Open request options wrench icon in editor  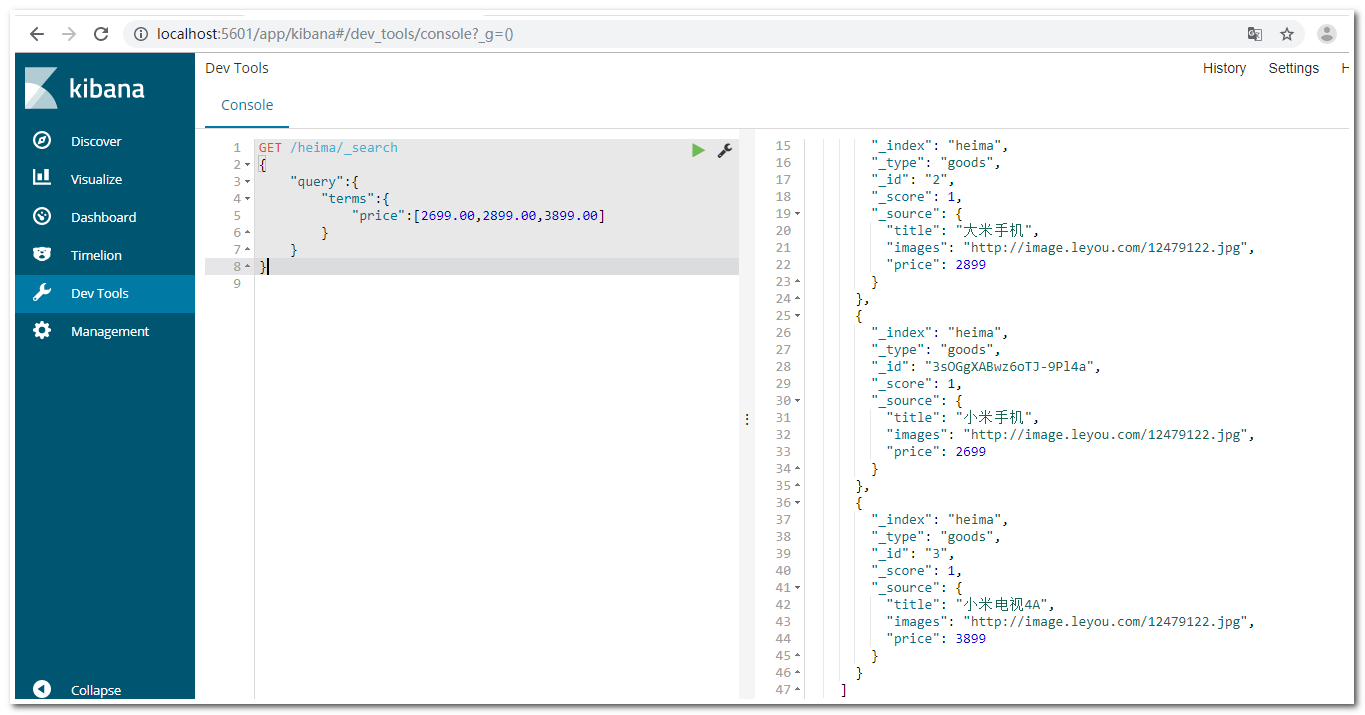click(x=725, y=150)
